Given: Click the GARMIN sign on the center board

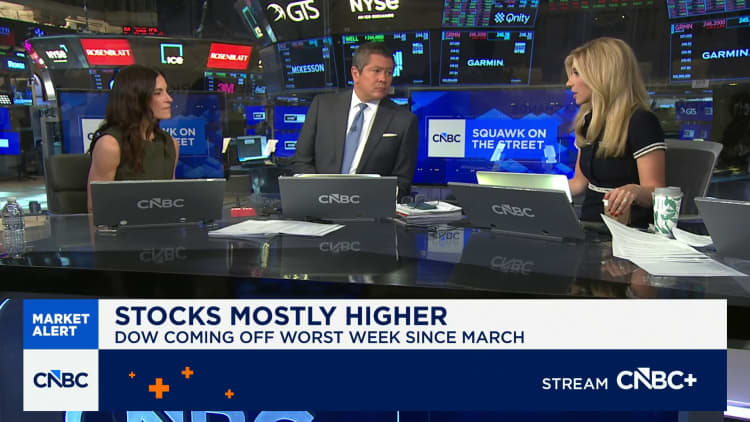Looking at the screenshot, I should point(485,63).
